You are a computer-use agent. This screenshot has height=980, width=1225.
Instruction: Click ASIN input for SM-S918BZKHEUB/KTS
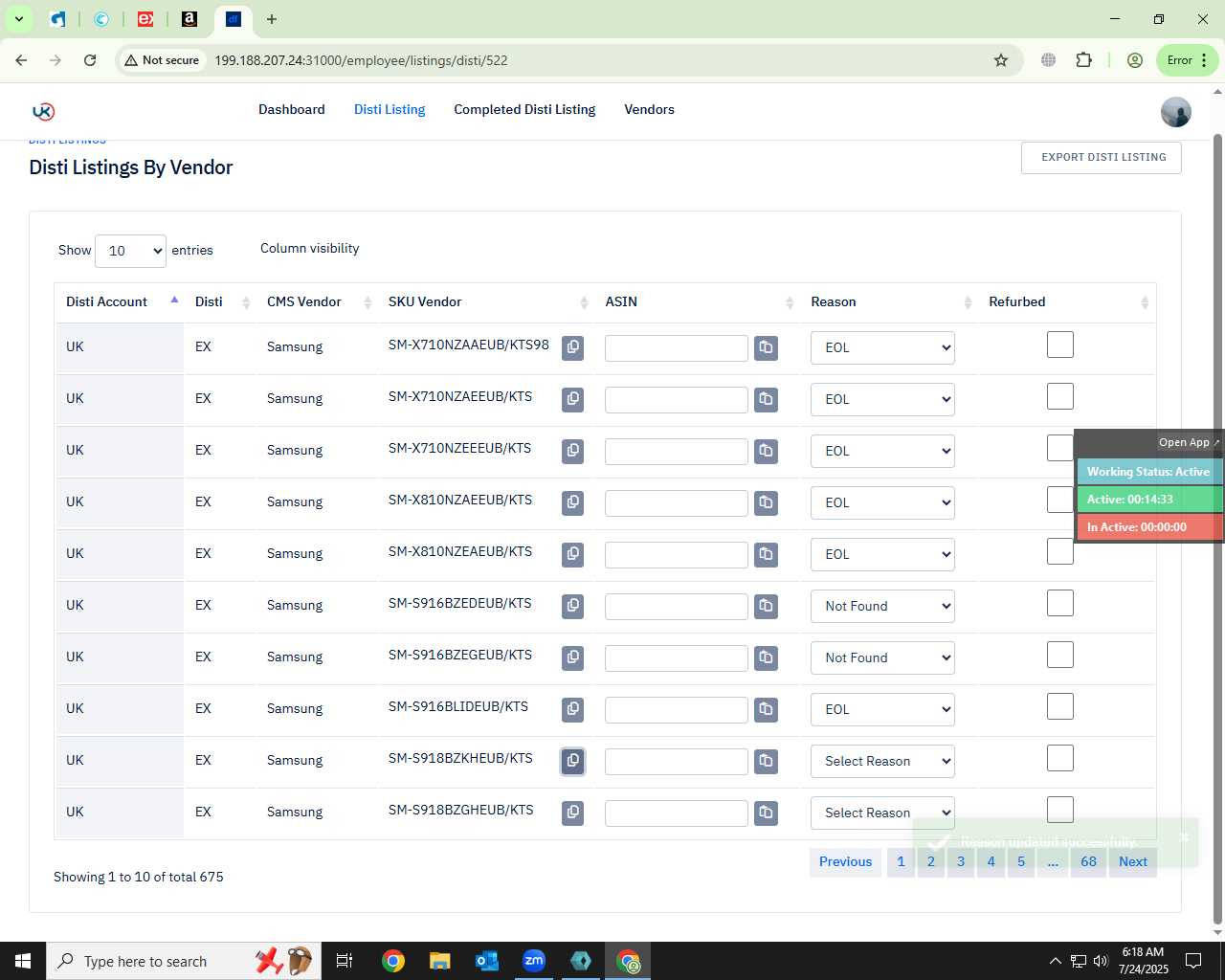677,762
